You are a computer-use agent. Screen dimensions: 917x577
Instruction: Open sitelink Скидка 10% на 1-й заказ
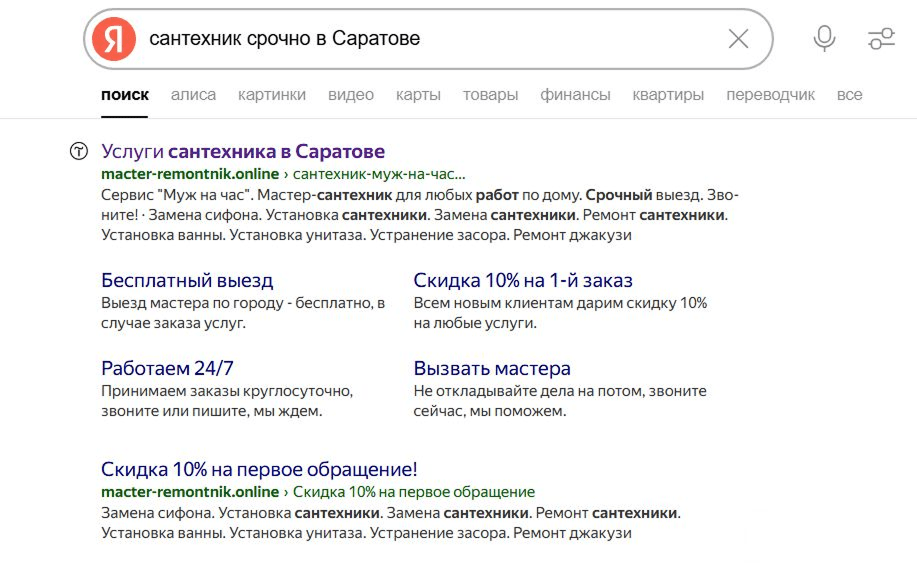pos(523,281)
